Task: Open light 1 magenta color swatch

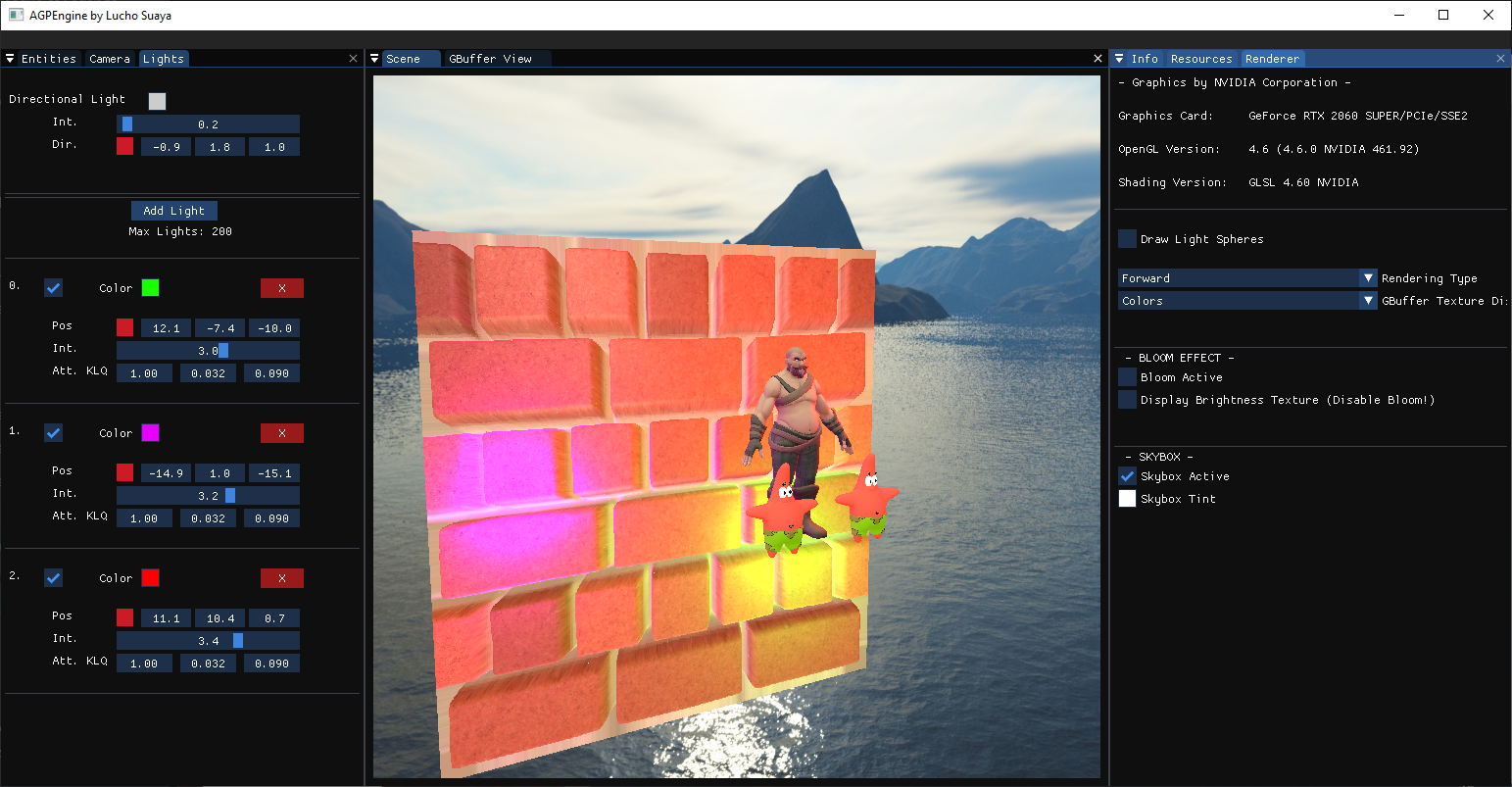Action: click(x=150, y=432)
